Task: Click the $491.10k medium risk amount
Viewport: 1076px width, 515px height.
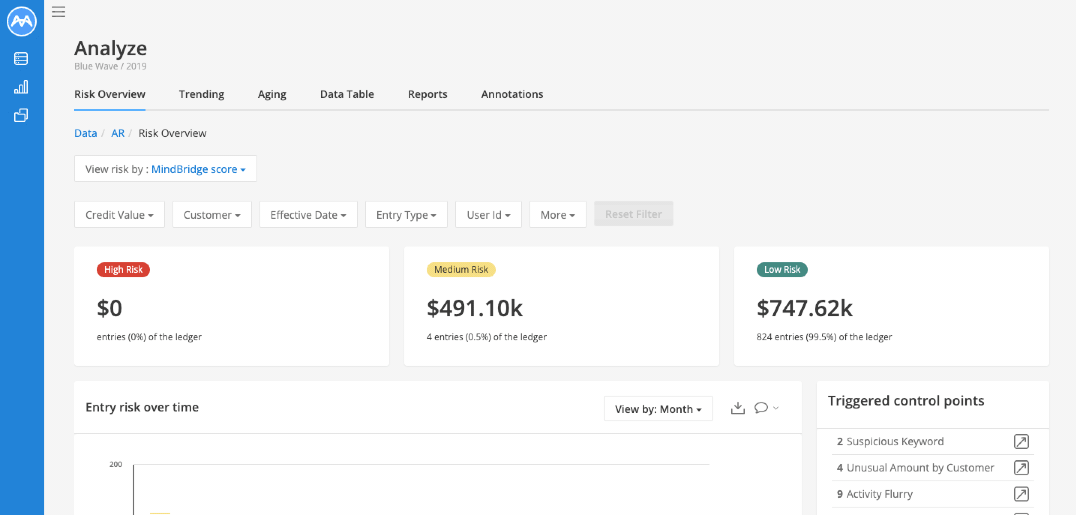Action: (x=475, y=308)
